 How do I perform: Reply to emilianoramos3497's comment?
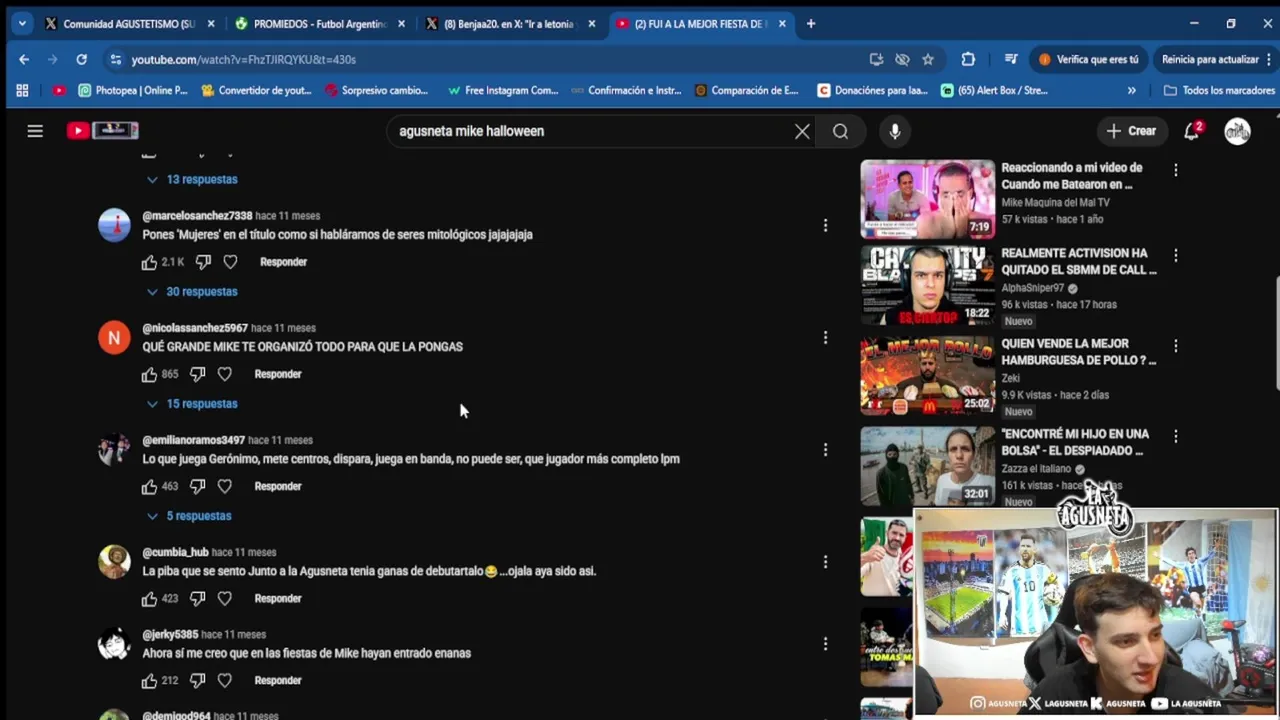coord(278,486)
